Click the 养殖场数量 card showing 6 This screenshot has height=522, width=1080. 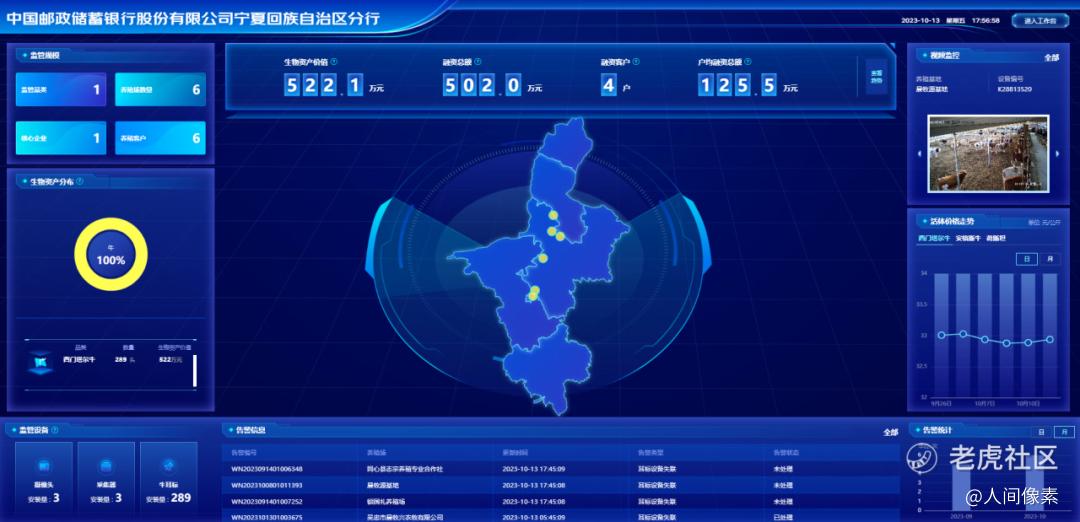click(x=160, y=90)
